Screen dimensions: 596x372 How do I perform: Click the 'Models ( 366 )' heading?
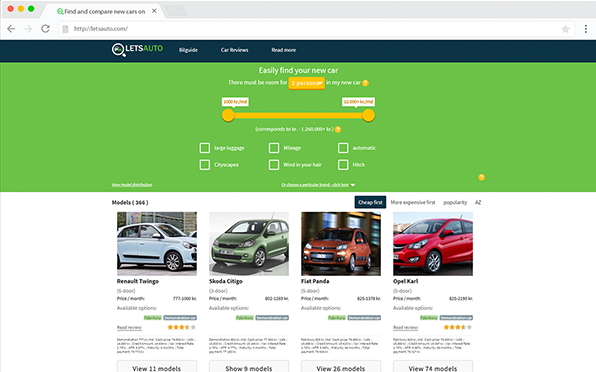tap(130, 203)
